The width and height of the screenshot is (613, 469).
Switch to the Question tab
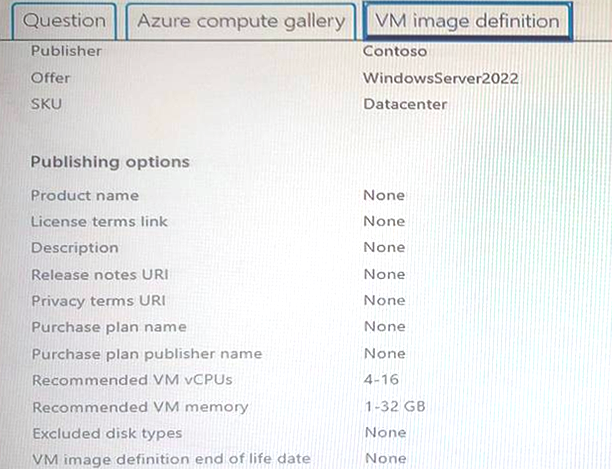[65, 21]
